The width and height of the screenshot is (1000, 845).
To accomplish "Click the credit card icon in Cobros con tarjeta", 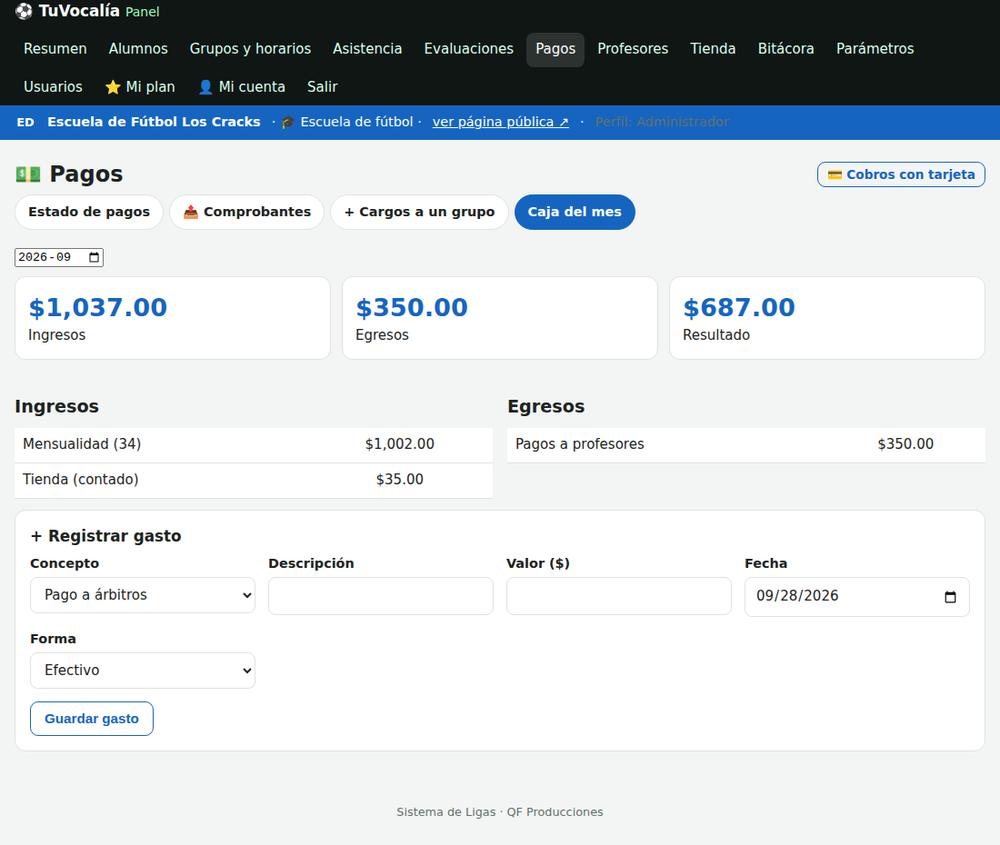I will [x=835, y=175].
